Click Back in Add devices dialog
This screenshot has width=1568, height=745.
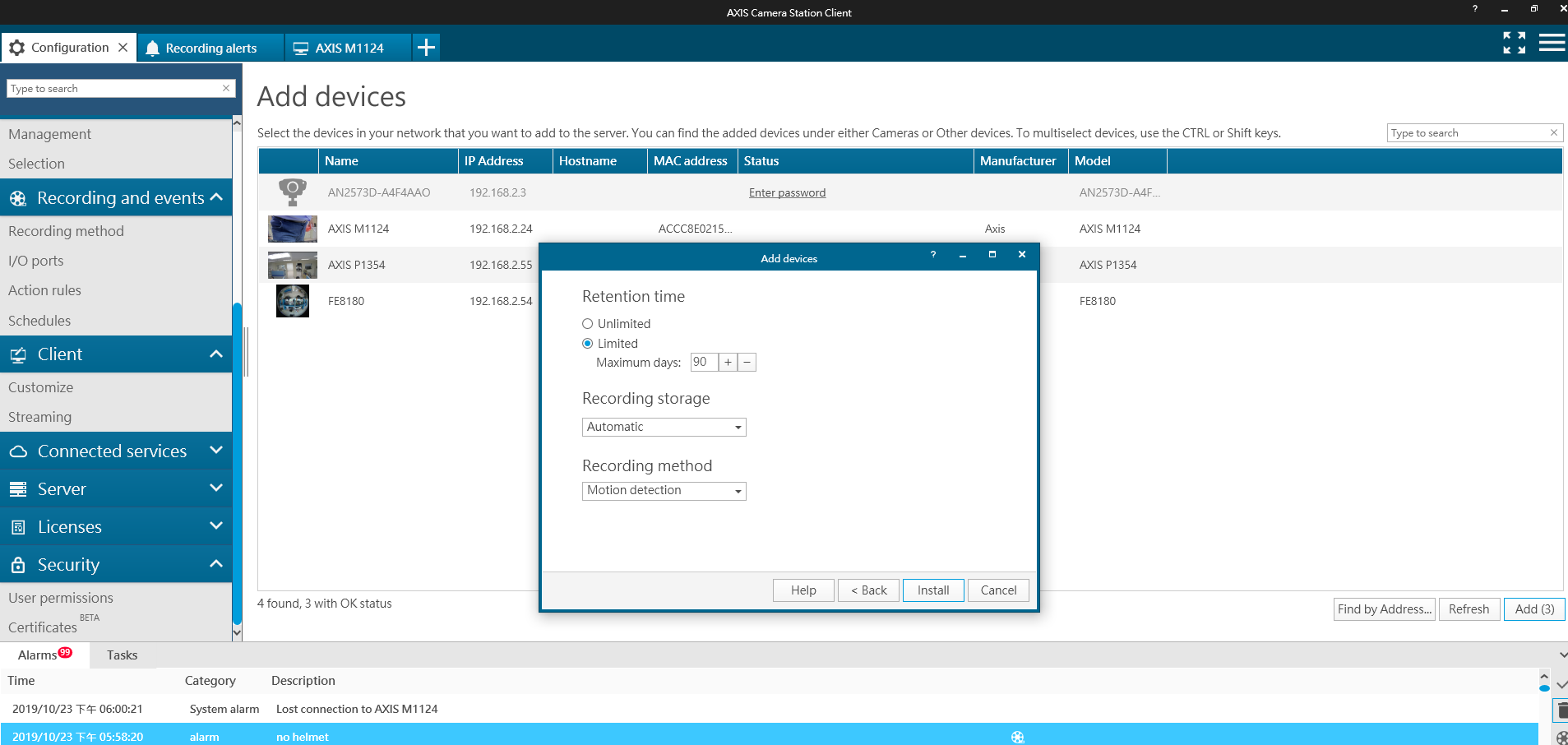[x=868, y=590]
